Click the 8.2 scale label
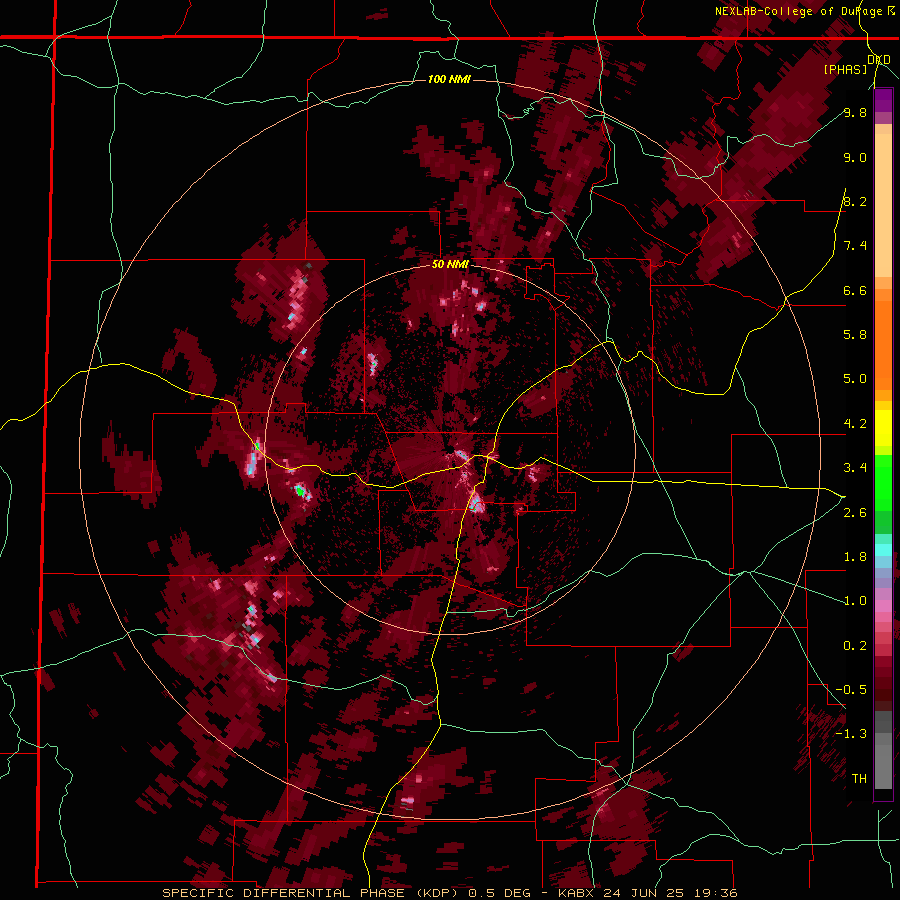The width and height of the screenshot is (900, 900). pyautogui.click(x=855, y=201)
